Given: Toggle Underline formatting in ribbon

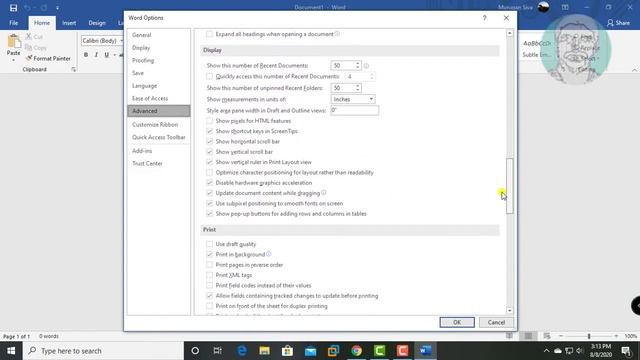Looking at the screenshot, I should click(x=106, y=55).
